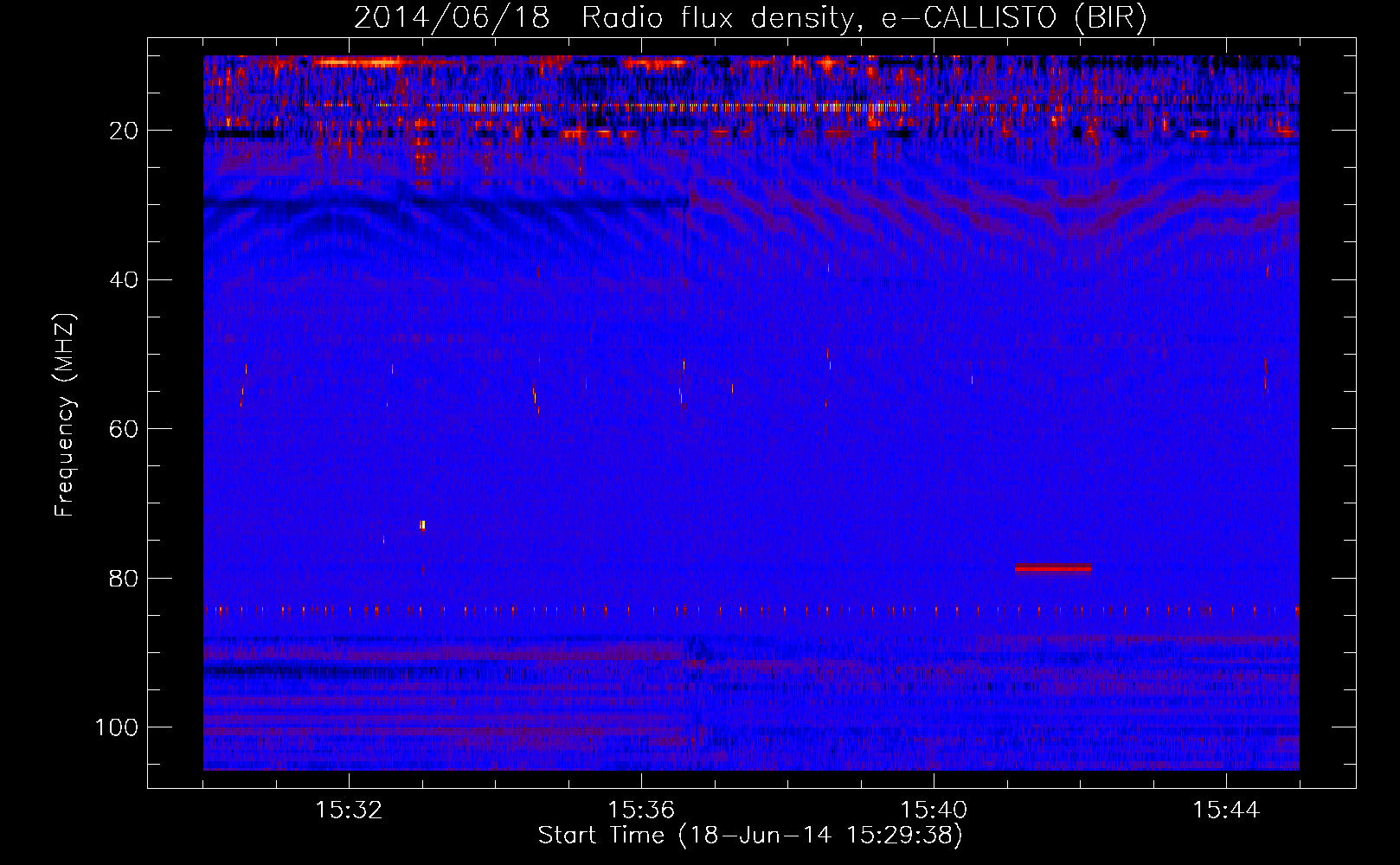Image resolution: width=1400 pixels, height=865 pixels.
Task: Click the '15:36' time tick label
Action: (x=641, y=811)
